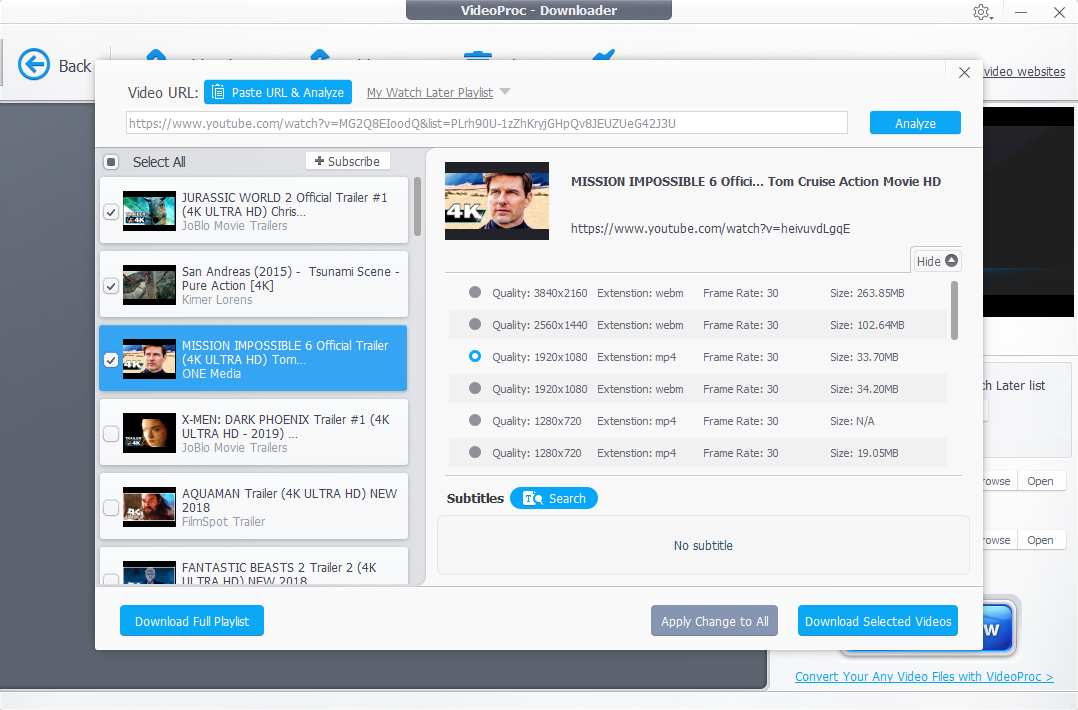Click Paste URL & Analyze button

[278, 92]
